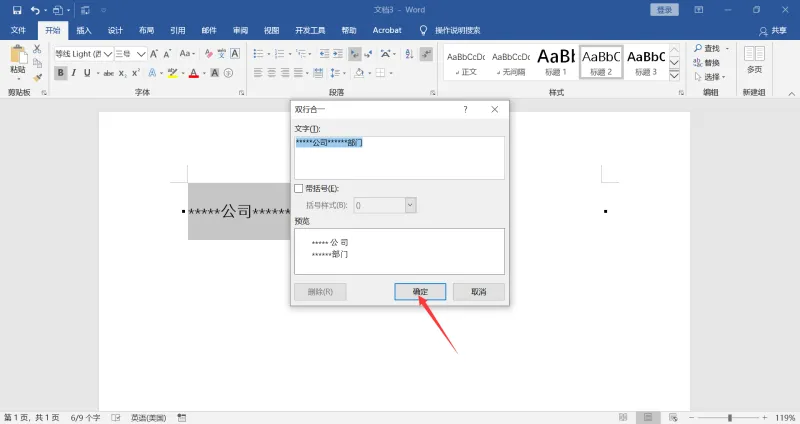Switch to web layout view in status bar
Image resolution: width=800 pixels, height=424 pixels.
click(673, 417)
